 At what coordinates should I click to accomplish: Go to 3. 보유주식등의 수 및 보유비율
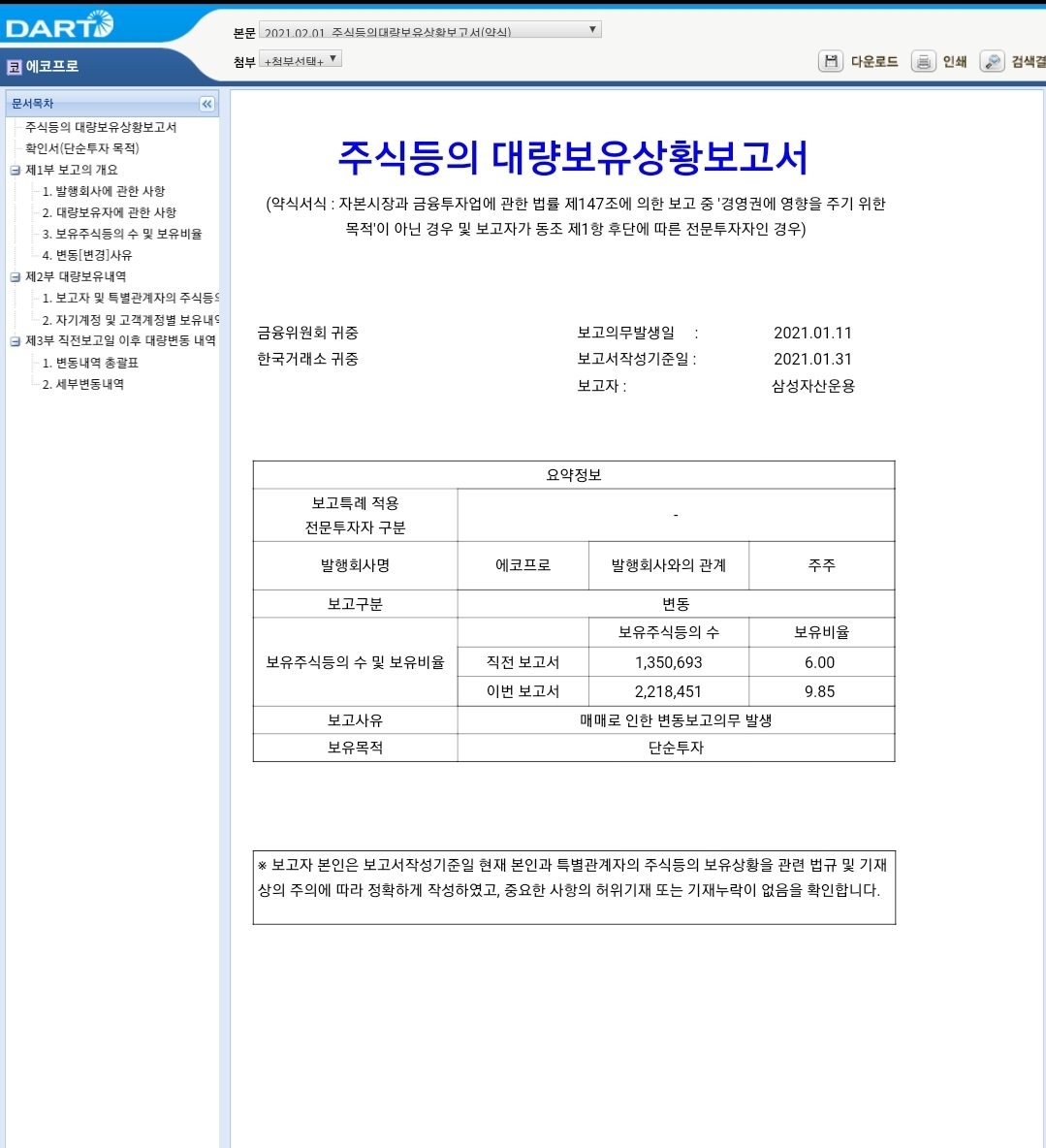coord(121,234)
